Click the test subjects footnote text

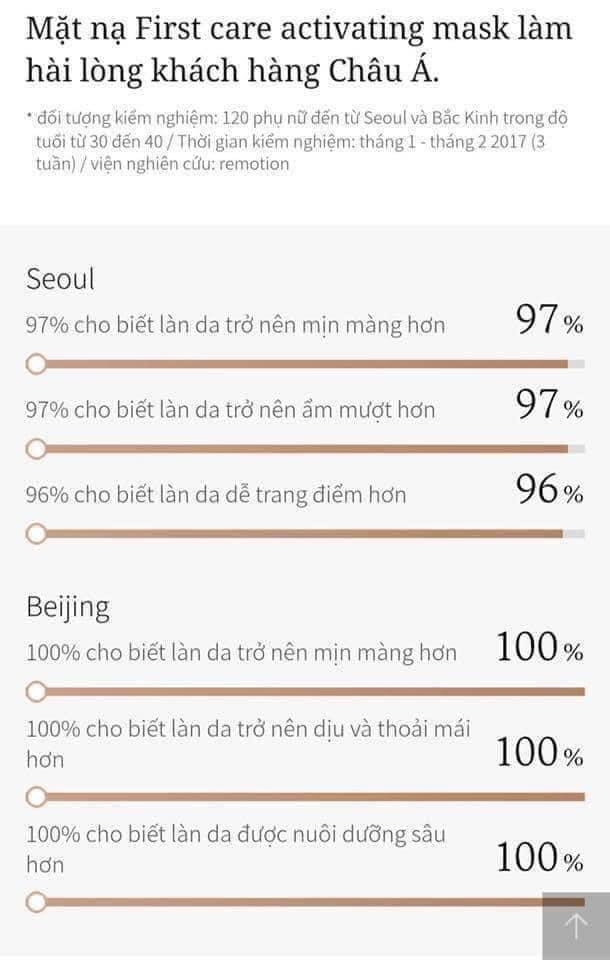click(x=298, y=141)
